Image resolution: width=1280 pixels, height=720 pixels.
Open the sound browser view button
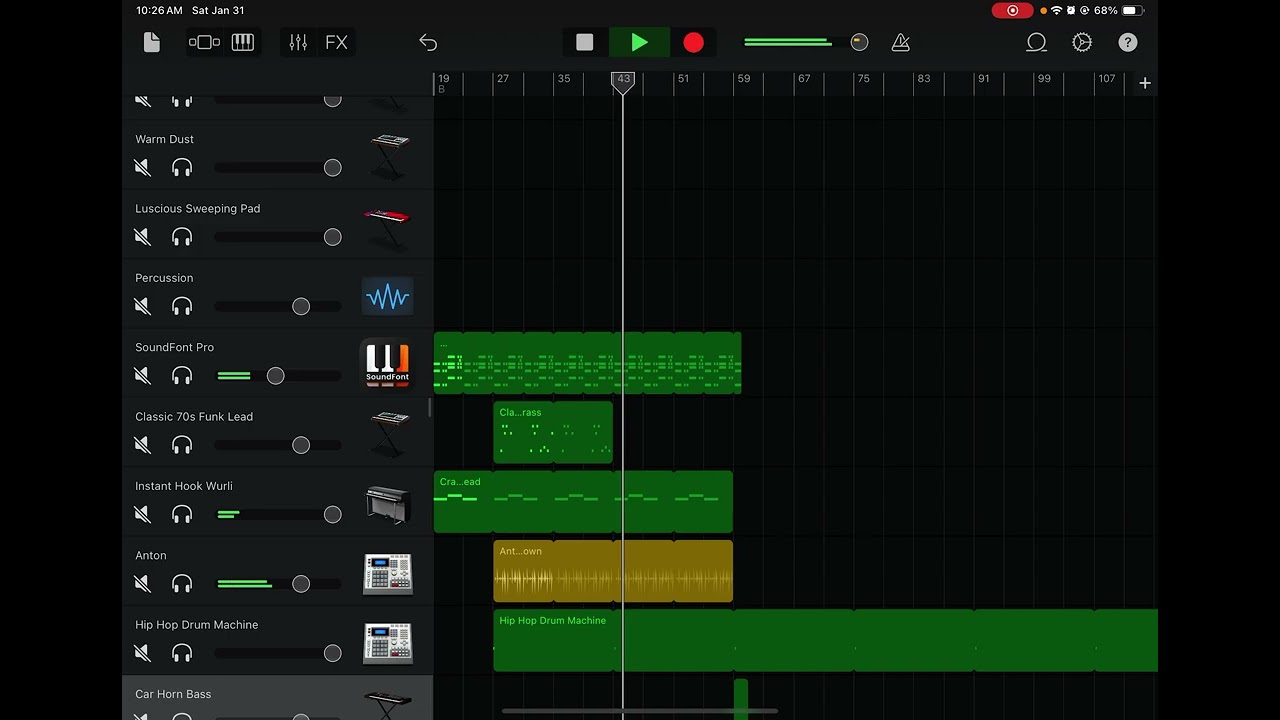click(204, 42)
